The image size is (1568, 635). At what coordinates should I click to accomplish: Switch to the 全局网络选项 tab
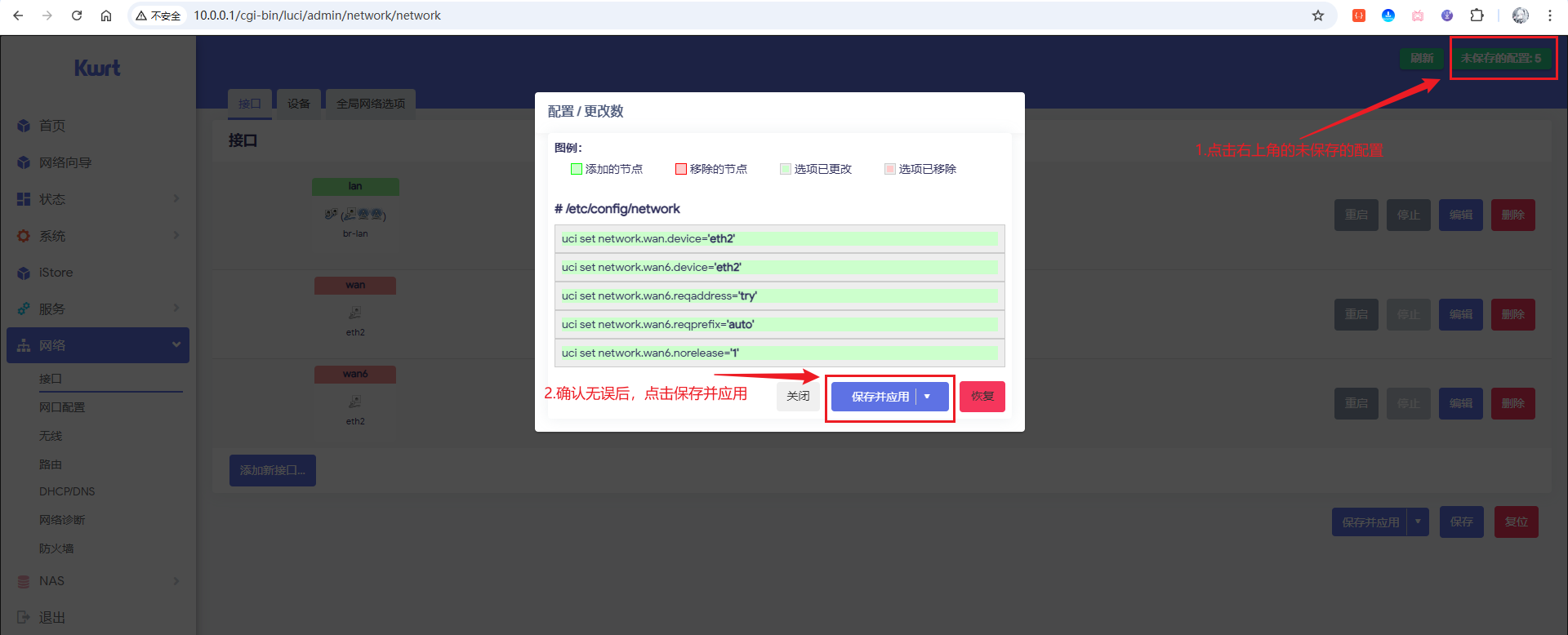click(x=371, y=104)
